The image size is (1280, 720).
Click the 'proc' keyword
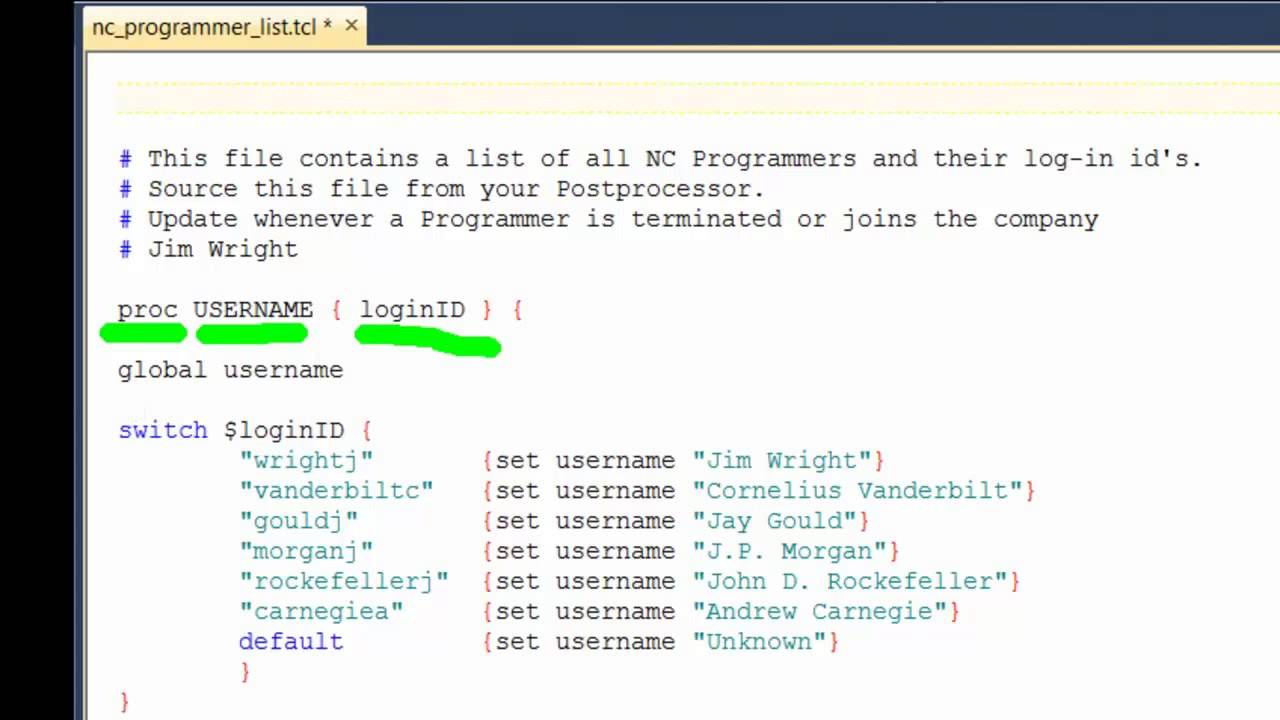(x=147, y=310)
